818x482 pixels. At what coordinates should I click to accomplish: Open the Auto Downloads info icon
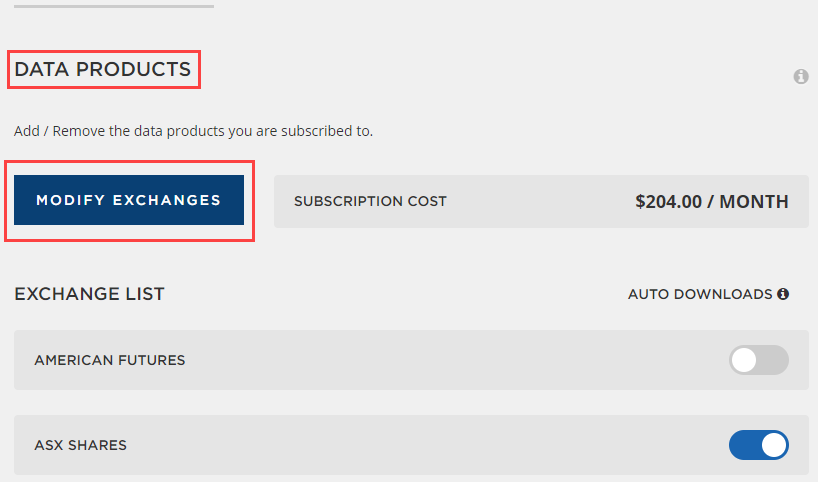pyautogui.click(x=783, y=294)
